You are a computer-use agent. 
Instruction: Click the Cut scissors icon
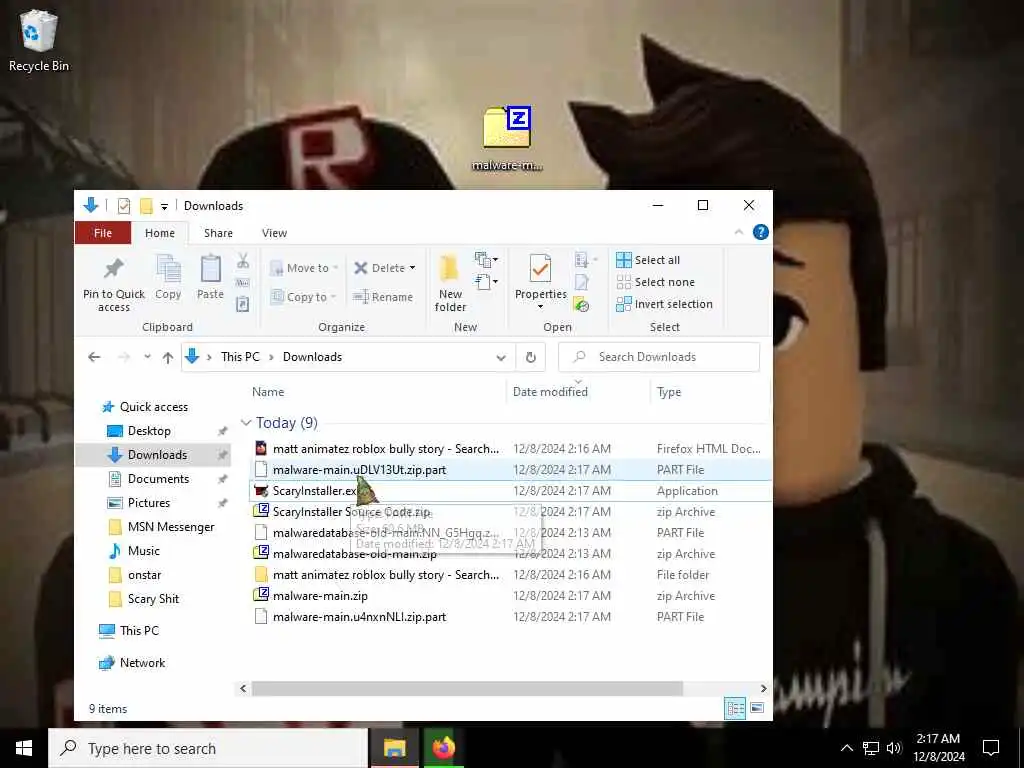click(242, 261)
